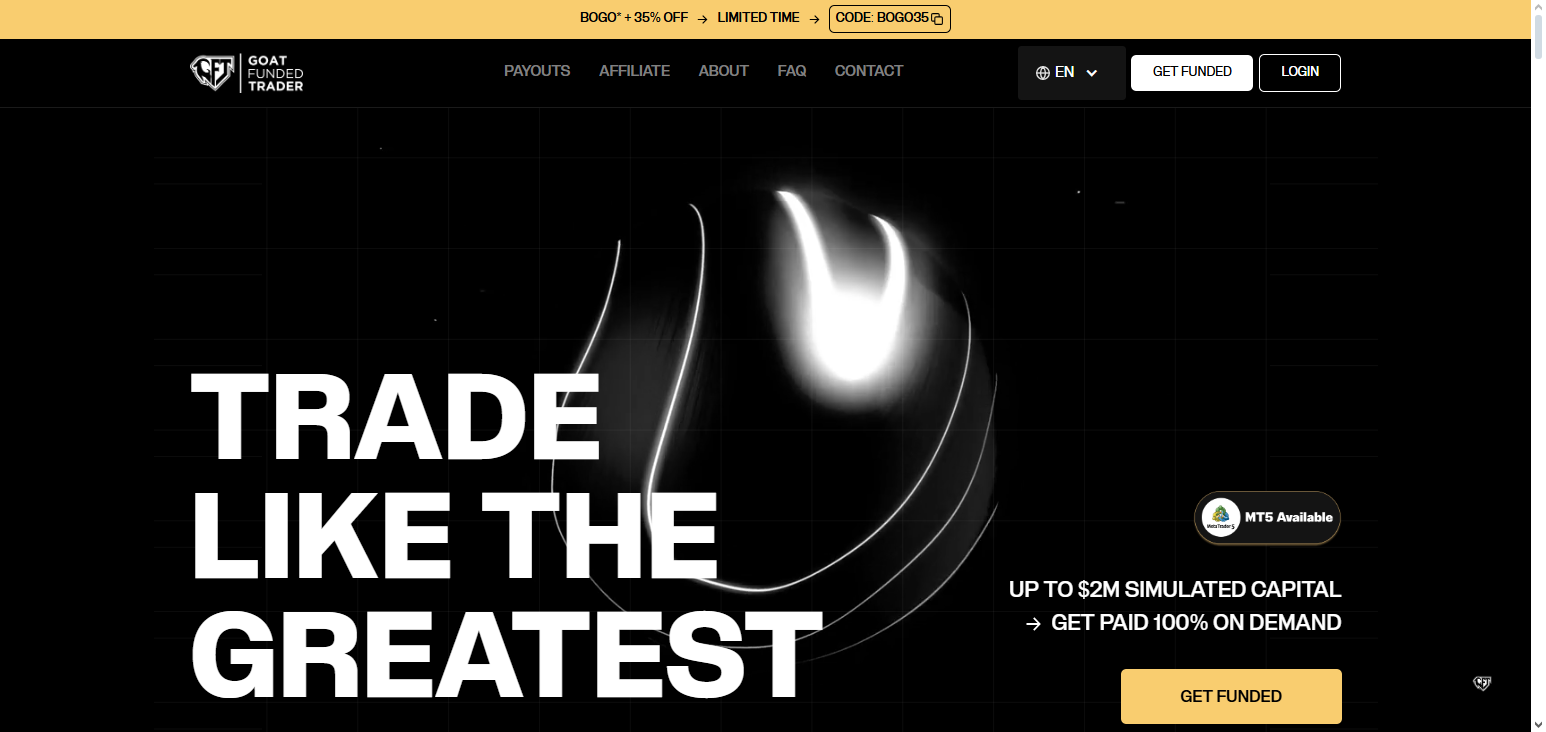The width and height of the screenshot is (1546, 732).
Task: Click the MetaTrader 5 round icon
Action: point(1221,518)
